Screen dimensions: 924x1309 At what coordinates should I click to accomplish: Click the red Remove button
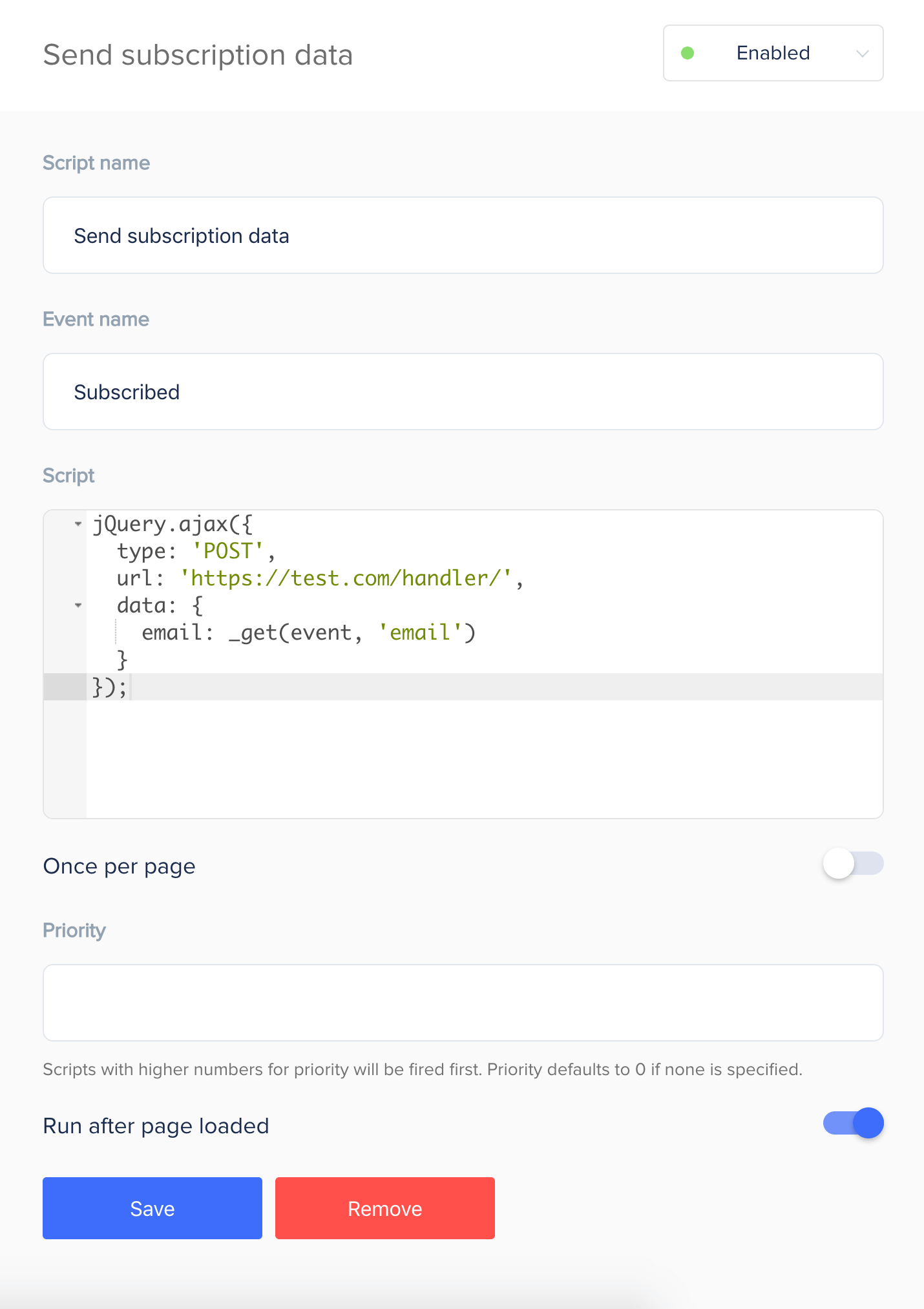pos(385,1208)
